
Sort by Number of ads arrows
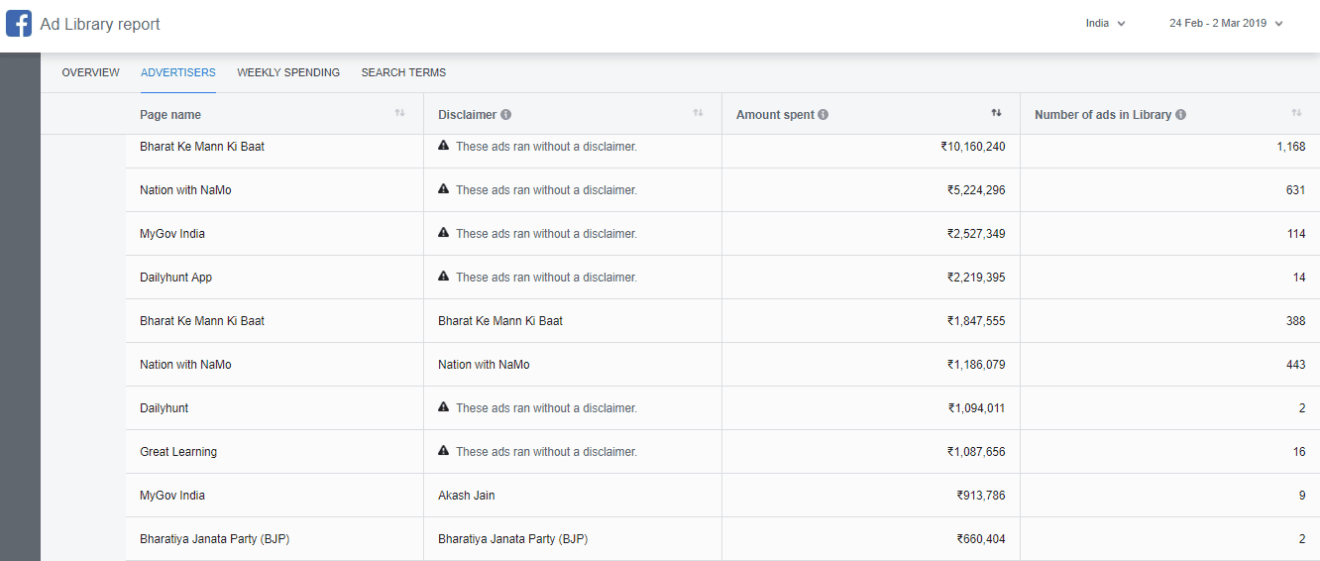(1296, 115)
